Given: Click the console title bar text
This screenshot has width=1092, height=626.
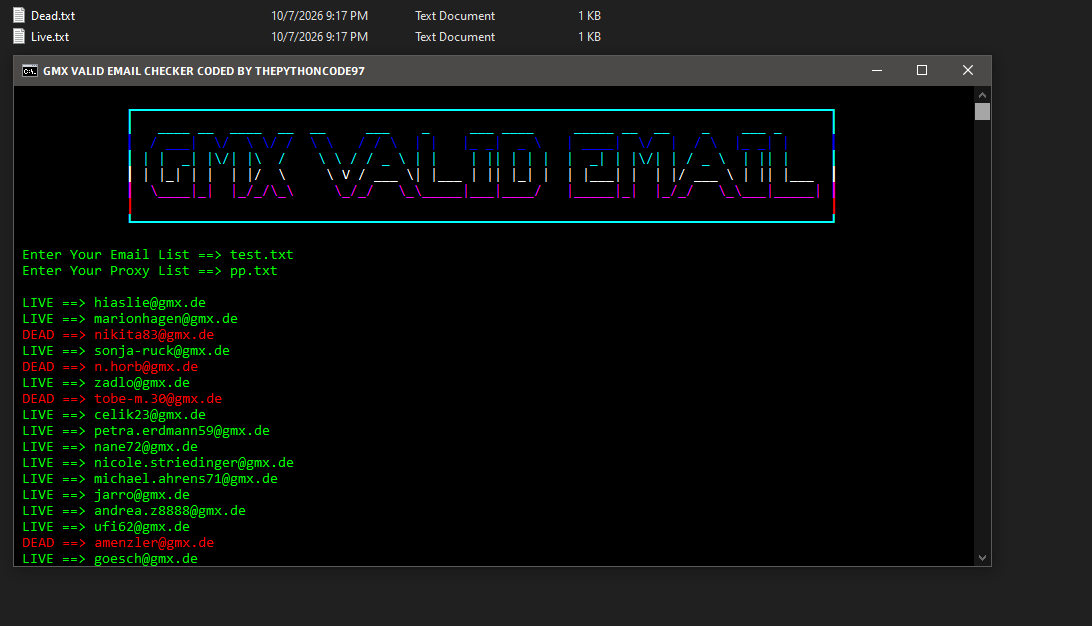Looking at the screenshot, I should pyautogui.click(x=204, y=71).
